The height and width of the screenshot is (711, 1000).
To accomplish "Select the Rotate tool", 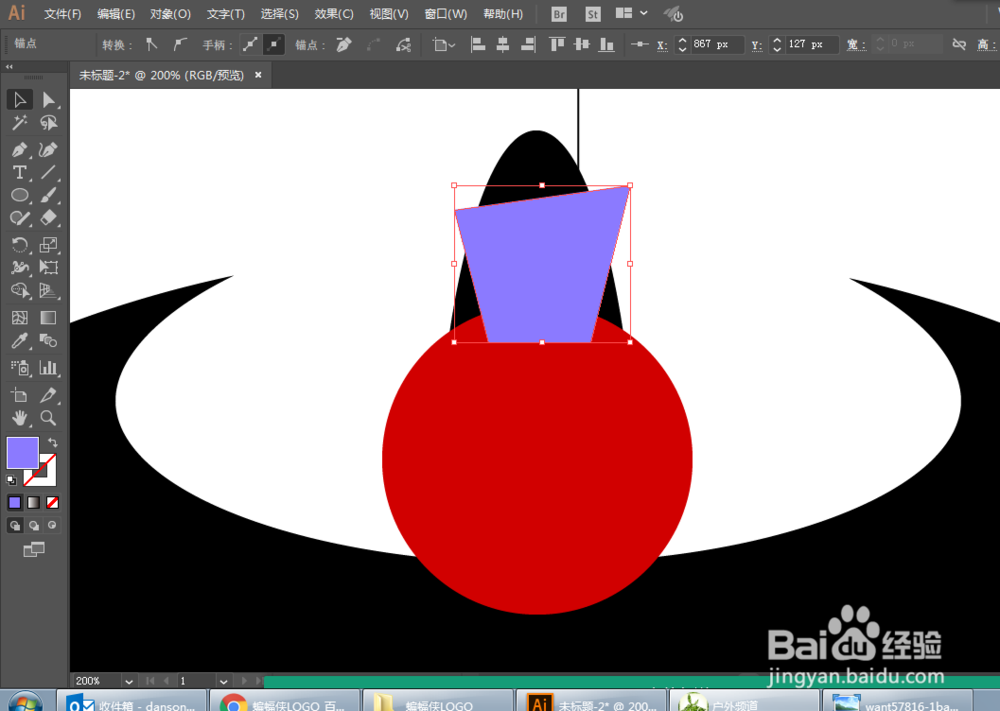I will click(x=20, y=243).
